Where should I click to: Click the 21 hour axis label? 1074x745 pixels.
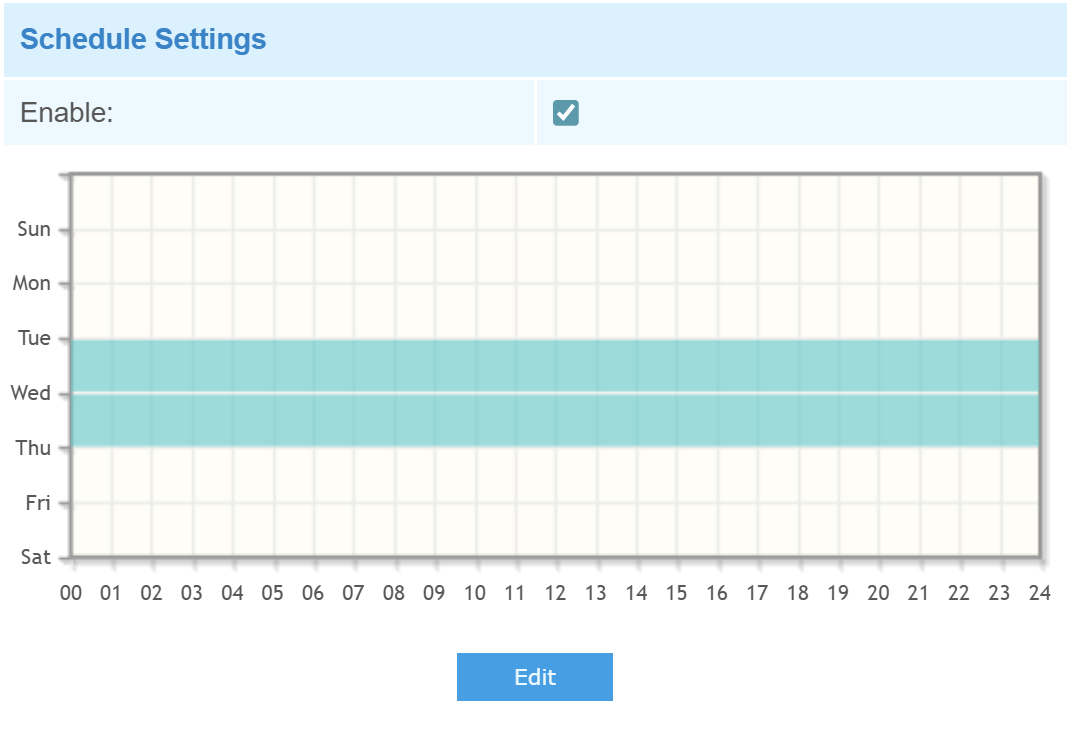pos(918,594)
